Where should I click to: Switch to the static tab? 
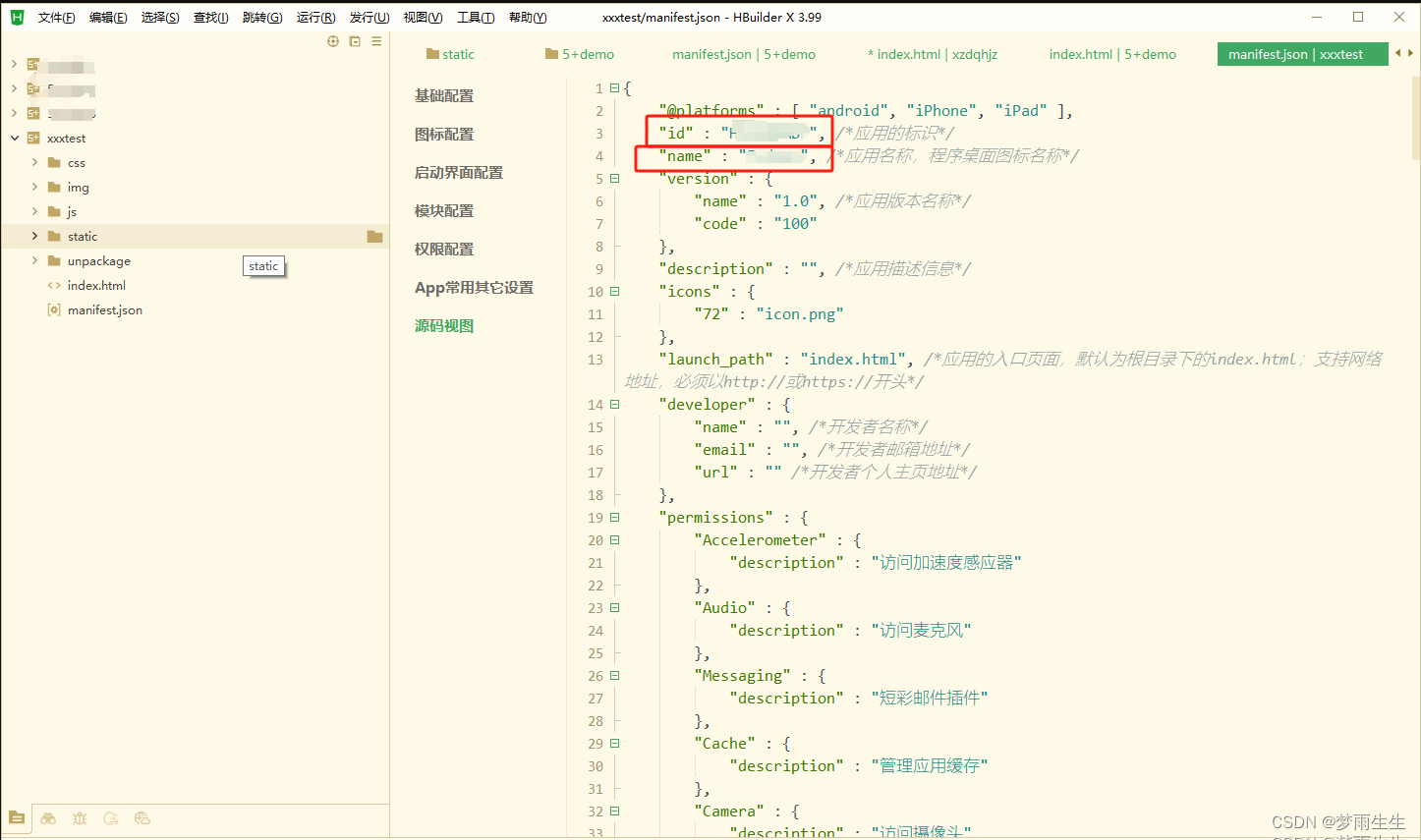click(x=451, y=54)
